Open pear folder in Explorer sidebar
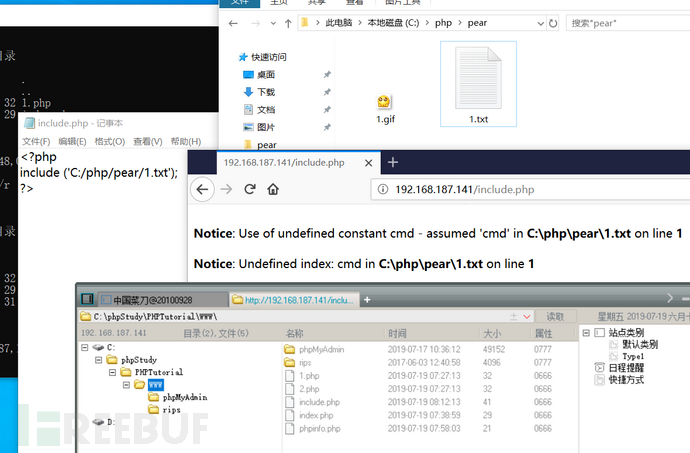The height and width of the screenshot is (453, 690). [x=261, y=144]
